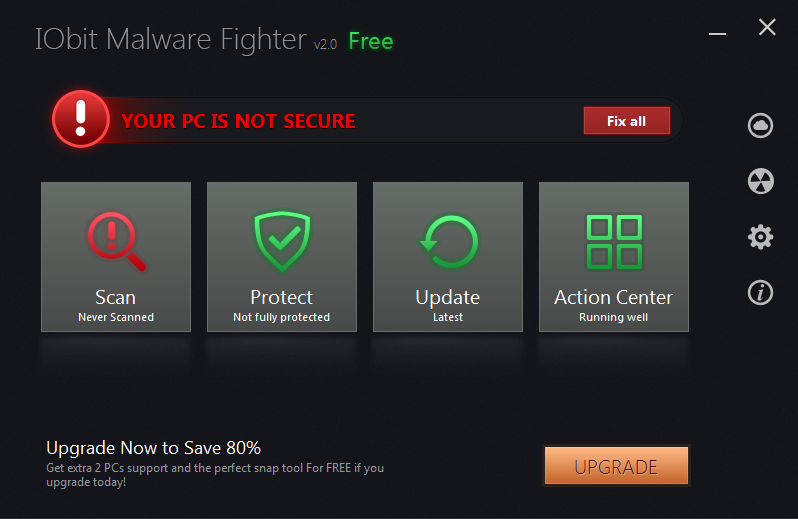The height and width of the screenshot is (519, 798).
Task: Select the Scan label text
Action: point(116,297)
